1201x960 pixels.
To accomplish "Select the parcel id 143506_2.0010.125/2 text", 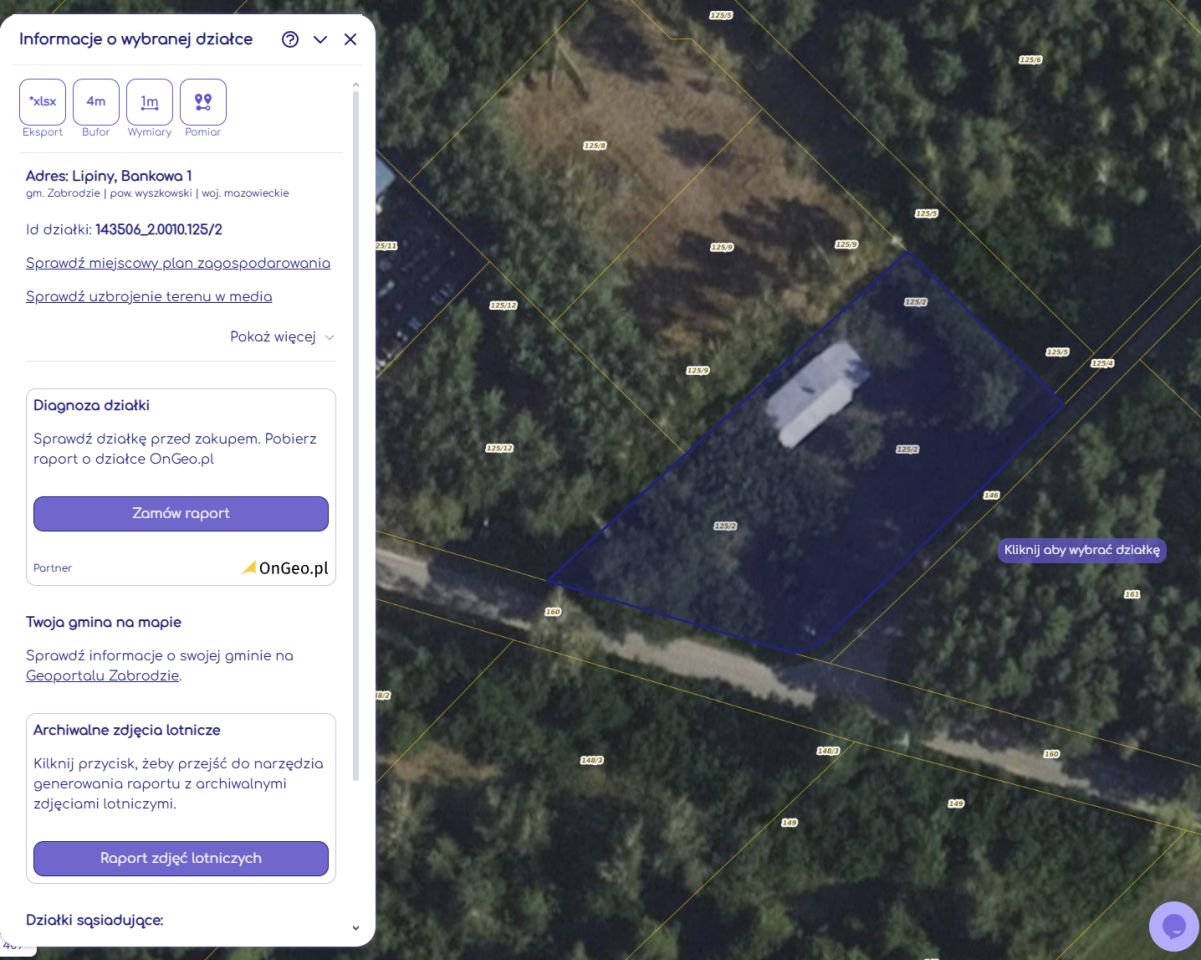I will [159, 229].
